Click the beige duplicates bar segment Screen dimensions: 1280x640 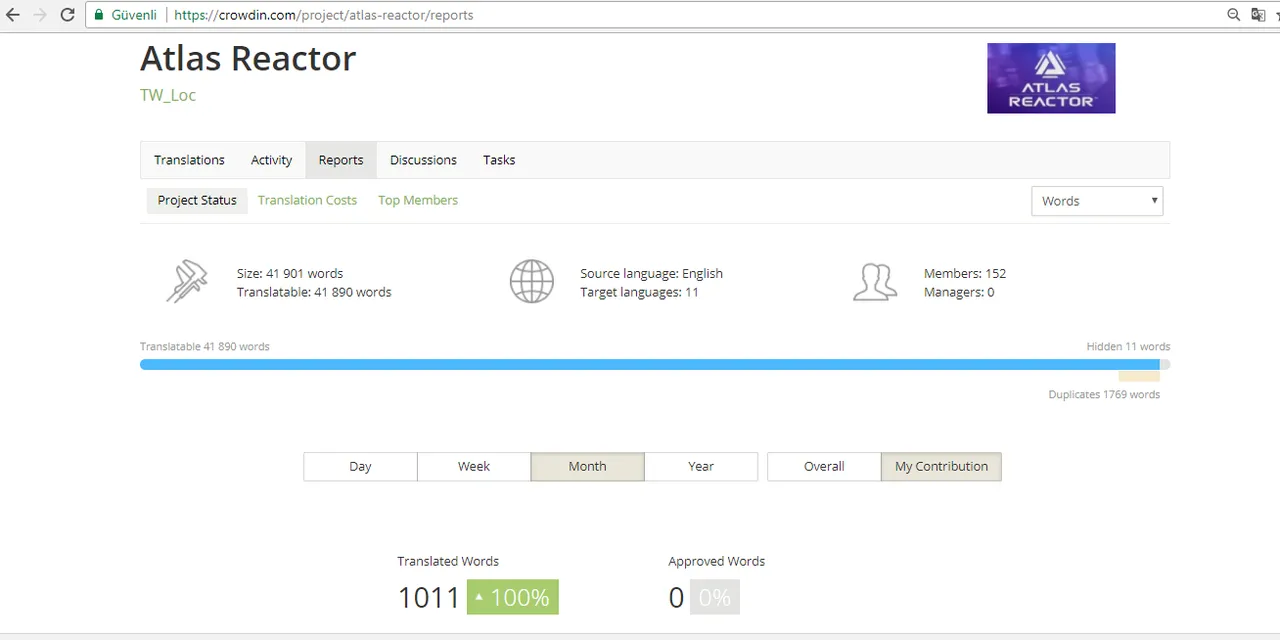(x=1139, y=377)
